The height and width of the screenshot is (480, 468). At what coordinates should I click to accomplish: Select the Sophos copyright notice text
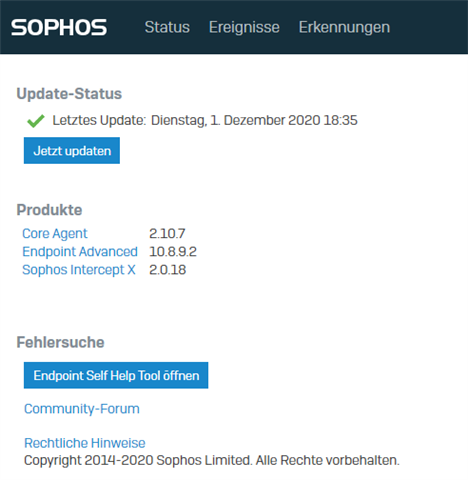212,460
